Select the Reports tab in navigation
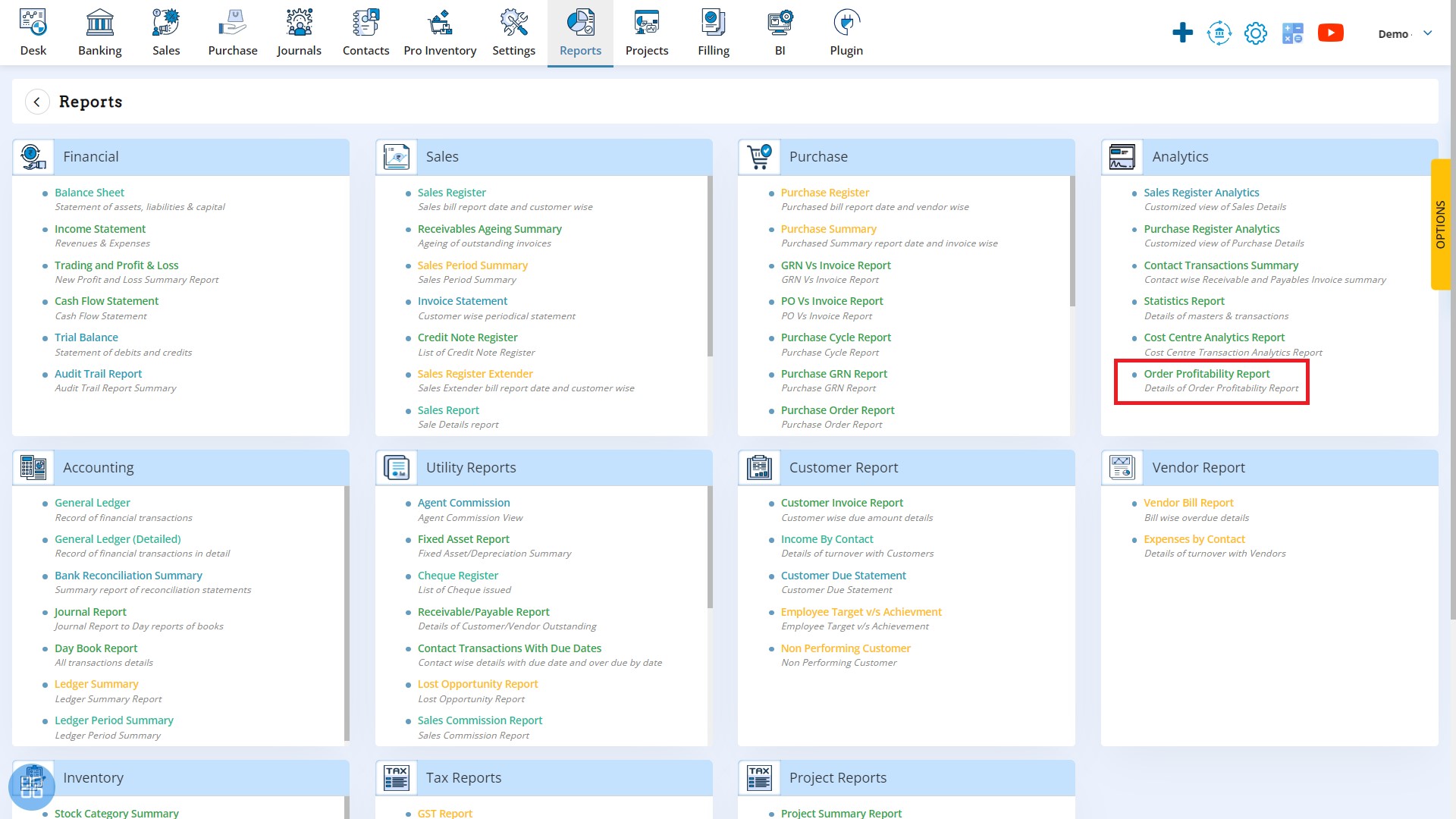 [x=579, y=33]
